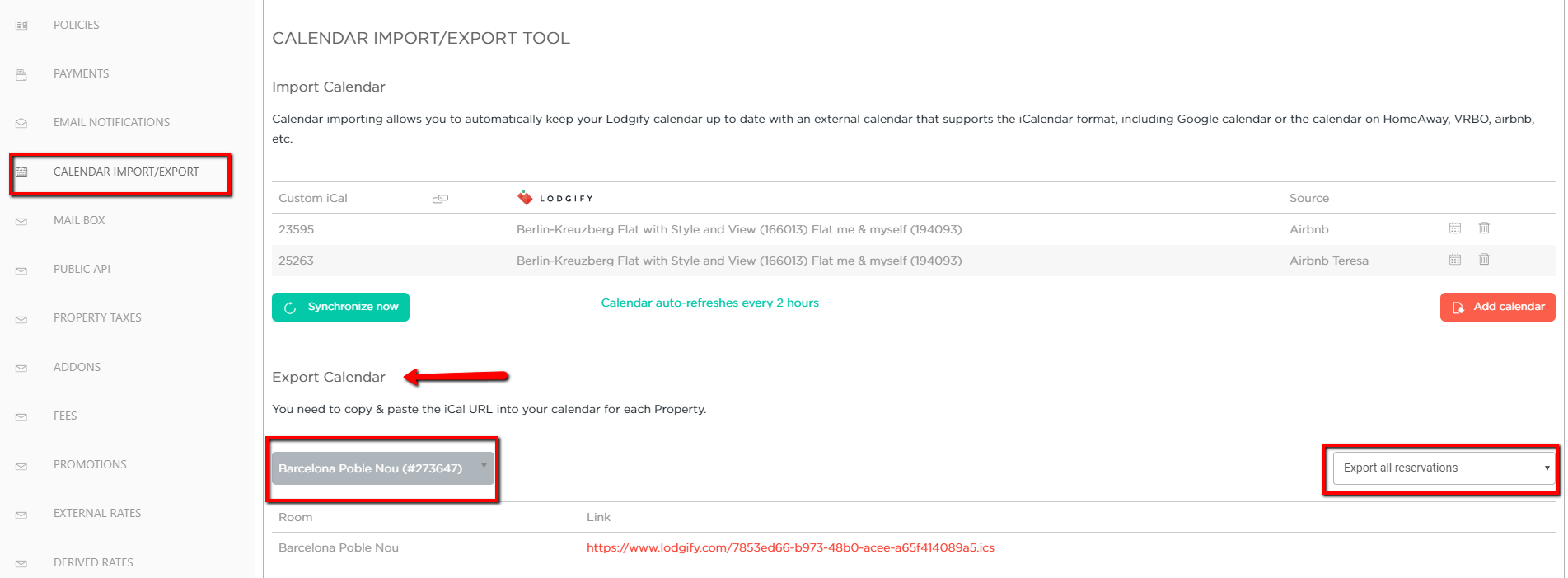This screenshot has height=578, width=1568.
Task: Click the Lodgify logo in table header
Action: pyautogui.click(x=555, y=198)
